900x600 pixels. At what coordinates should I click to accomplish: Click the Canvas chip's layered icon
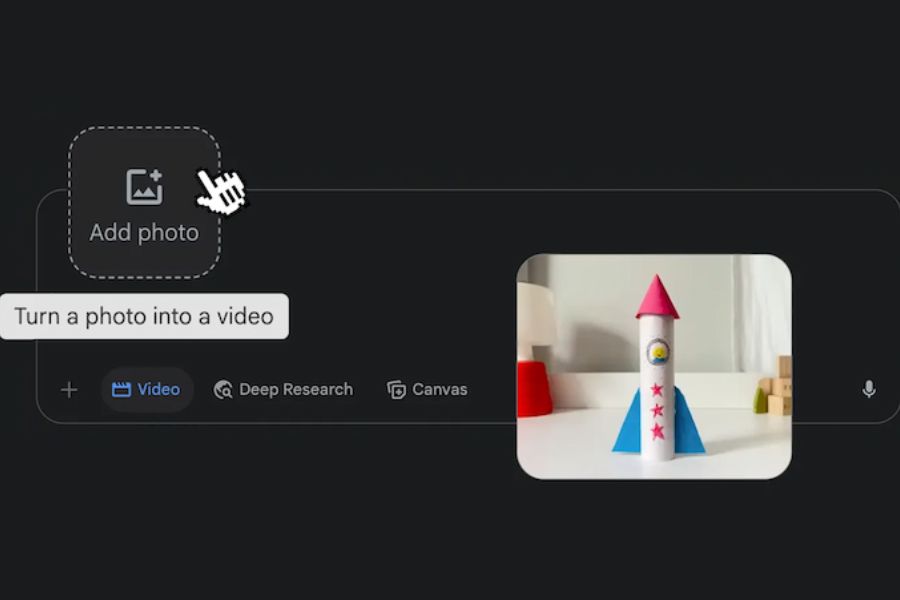(x=396, y=390)
